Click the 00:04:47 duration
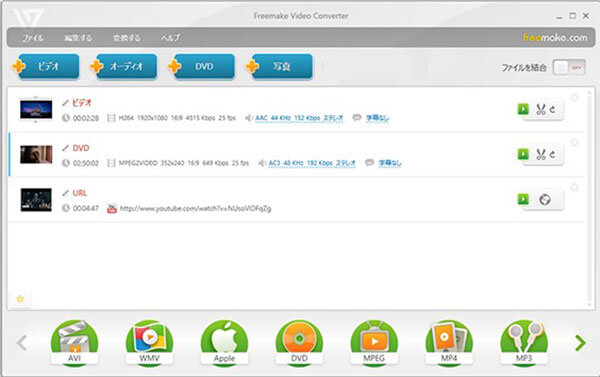Image resolution: width=600 pixels, height=377 pixels. [x=86, y=209]
